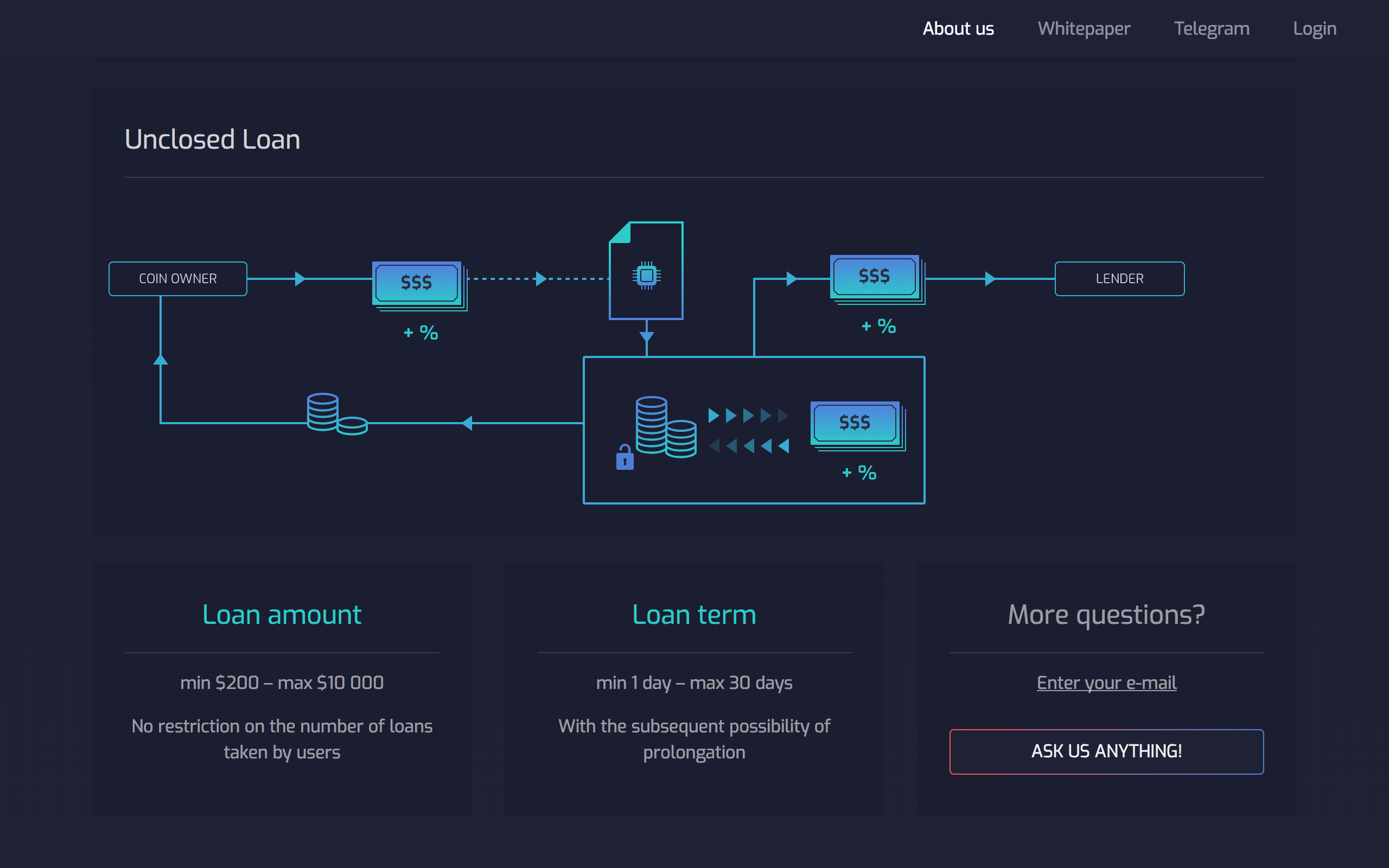The height and width of the screenshot is (868, 1389).
Task: Click the arrow chevrons inside the collateral diagram
Action: point(748,430)
